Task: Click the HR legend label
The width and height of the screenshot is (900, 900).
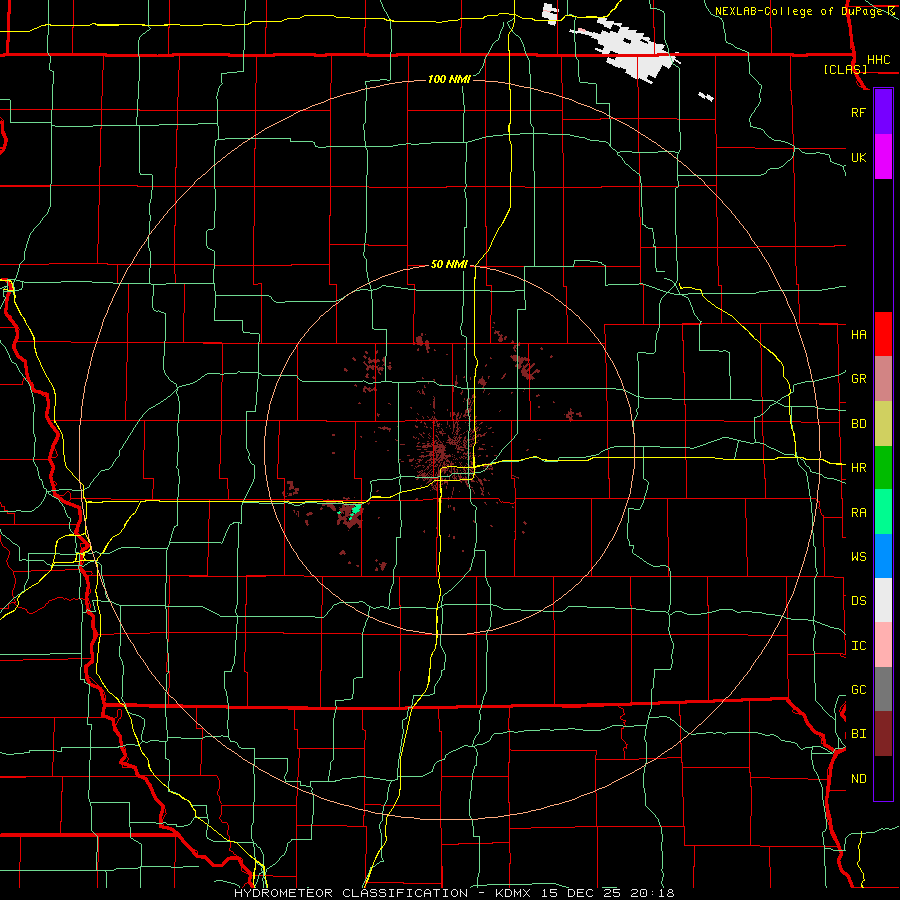Action: pyautogui.click(x=858, y=468)
